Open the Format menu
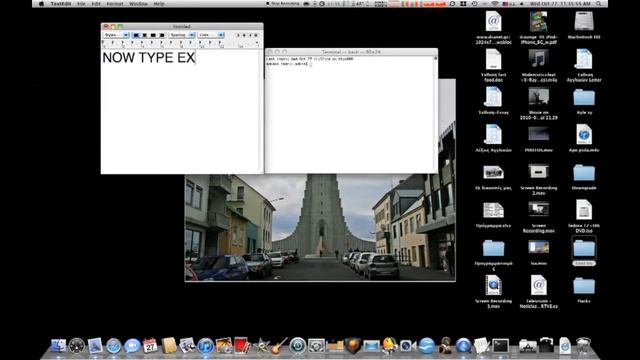The width and height of the screenshot is (640, 360). (115, 4)
